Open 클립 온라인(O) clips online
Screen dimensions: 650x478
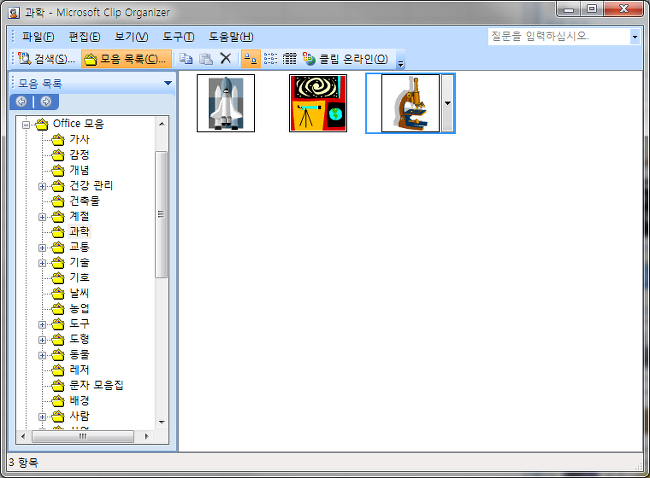pyautogui.click(x=345, y=59)
